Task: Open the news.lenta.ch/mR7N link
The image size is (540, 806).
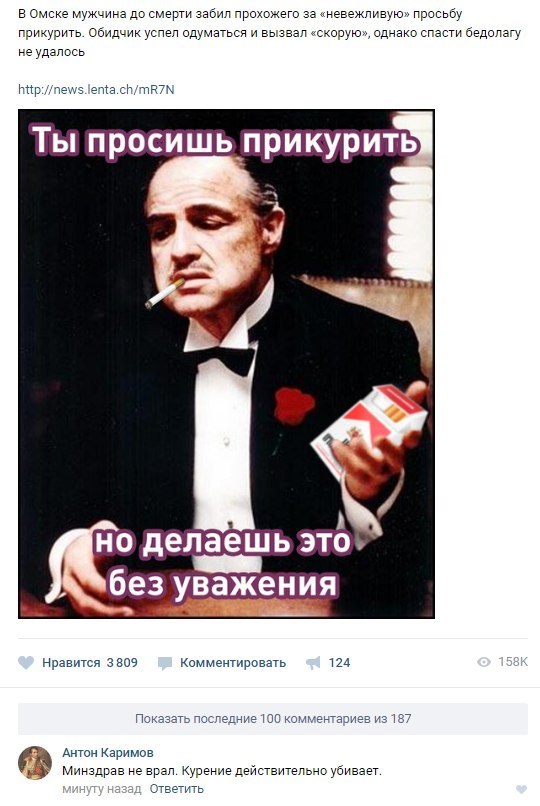Action: (96, 89)
